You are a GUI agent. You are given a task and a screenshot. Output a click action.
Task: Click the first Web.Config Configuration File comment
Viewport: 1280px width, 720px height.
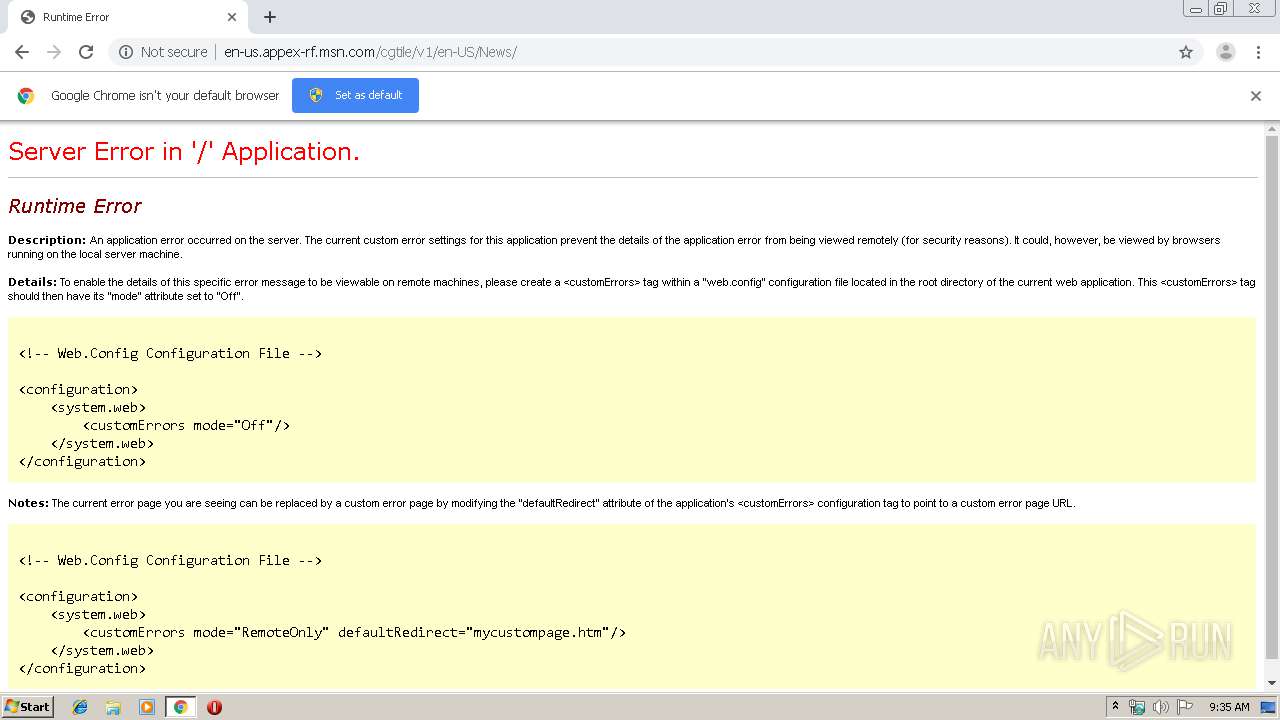[x=170, y=353]
